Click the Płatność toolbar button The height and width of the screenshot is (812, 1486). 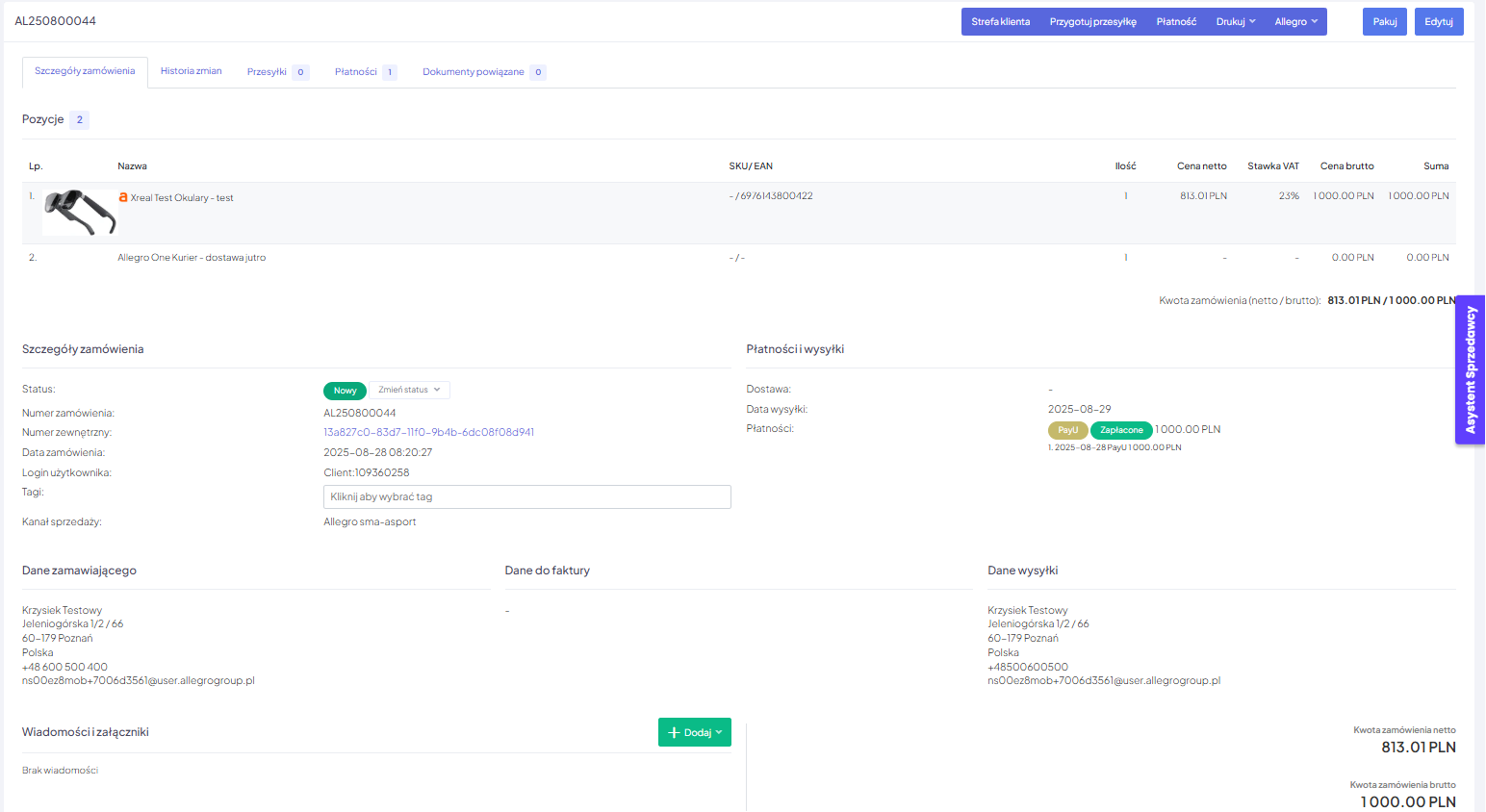point(1176,22)
